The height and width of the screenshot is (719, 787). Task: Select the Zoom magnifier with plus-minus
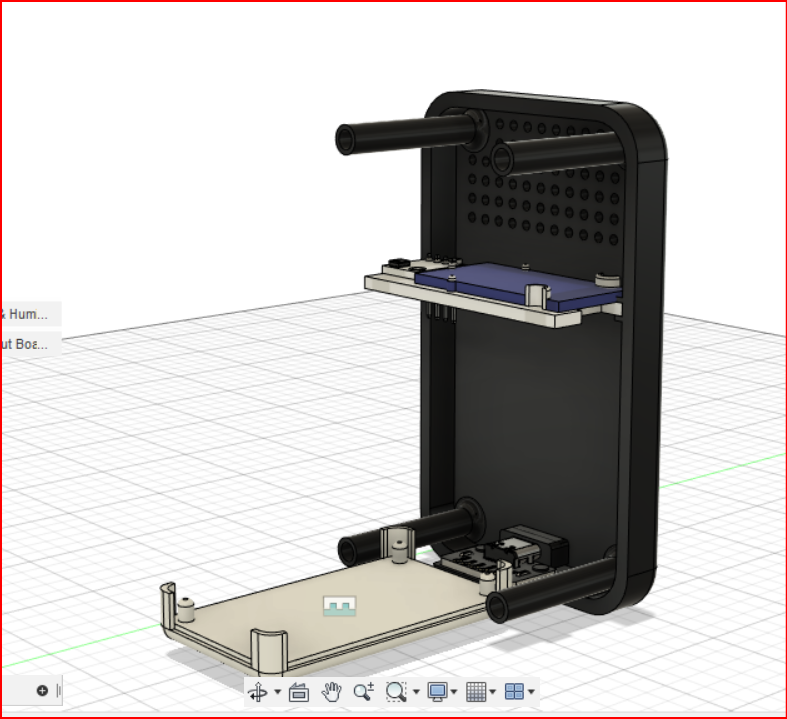[x=363, y=692]
